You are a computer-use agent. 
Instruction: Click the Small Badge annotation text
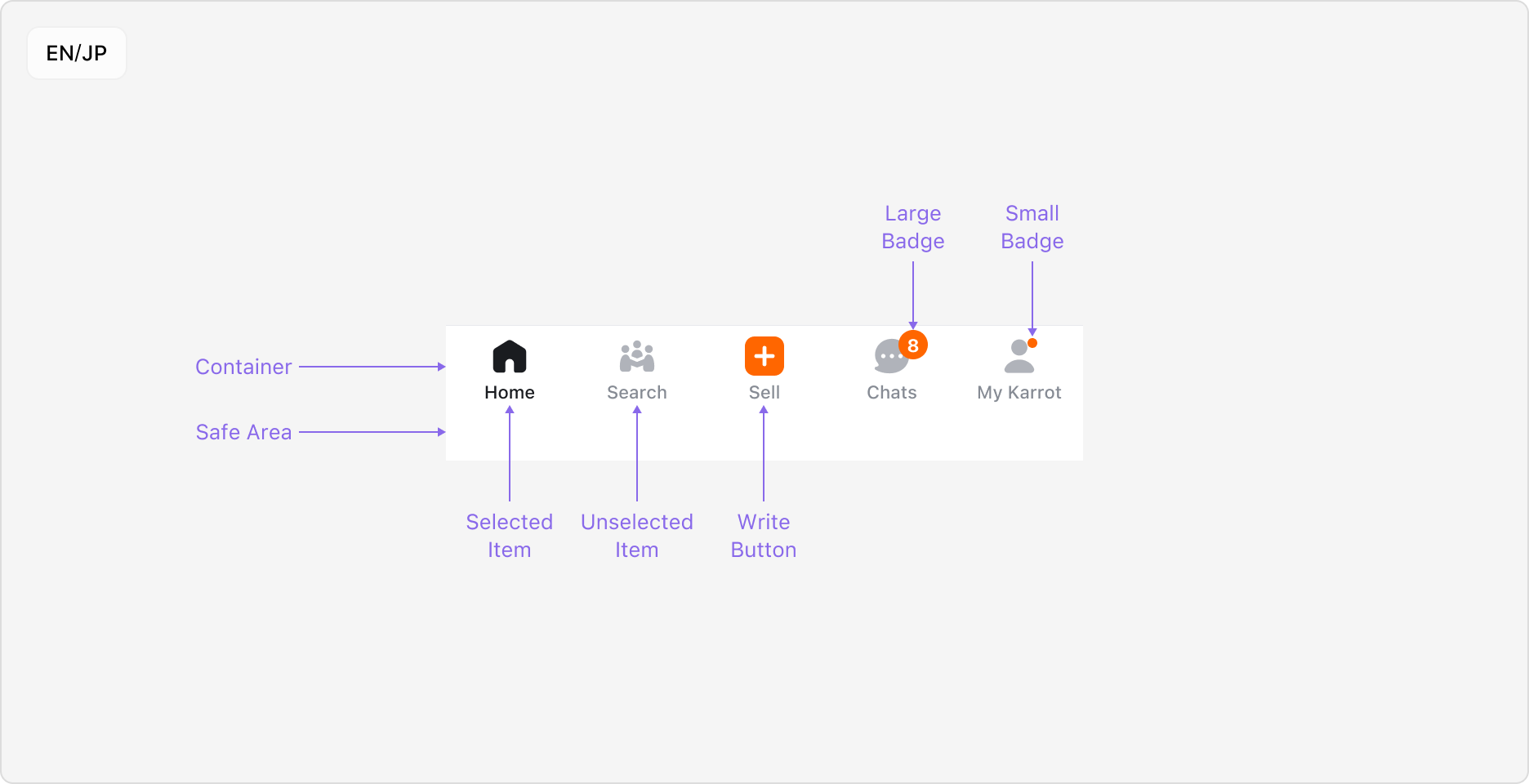(1032, 227)
